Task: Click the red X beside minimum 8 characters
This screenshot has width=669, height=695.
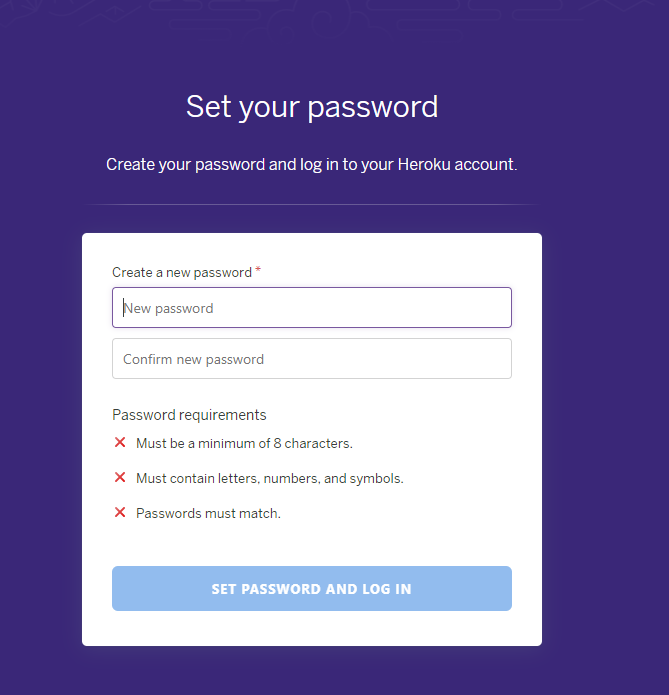Action: (120, 442)
